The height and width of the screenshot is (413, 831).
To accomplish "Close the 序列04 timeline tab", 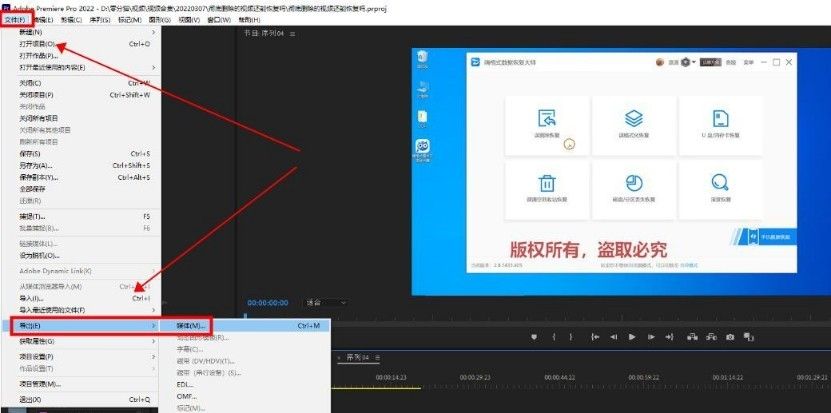I will coord(340,358).
